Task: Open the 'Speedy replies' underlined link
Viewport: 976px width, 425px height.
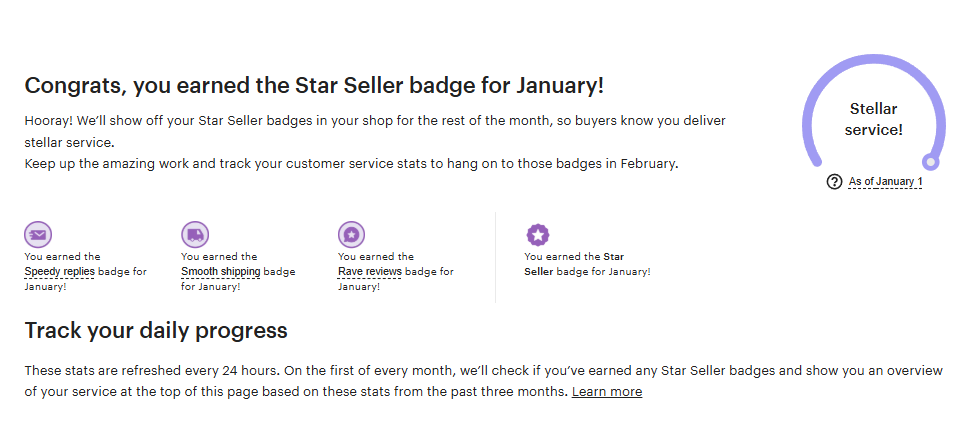Action: click(59, 271)
